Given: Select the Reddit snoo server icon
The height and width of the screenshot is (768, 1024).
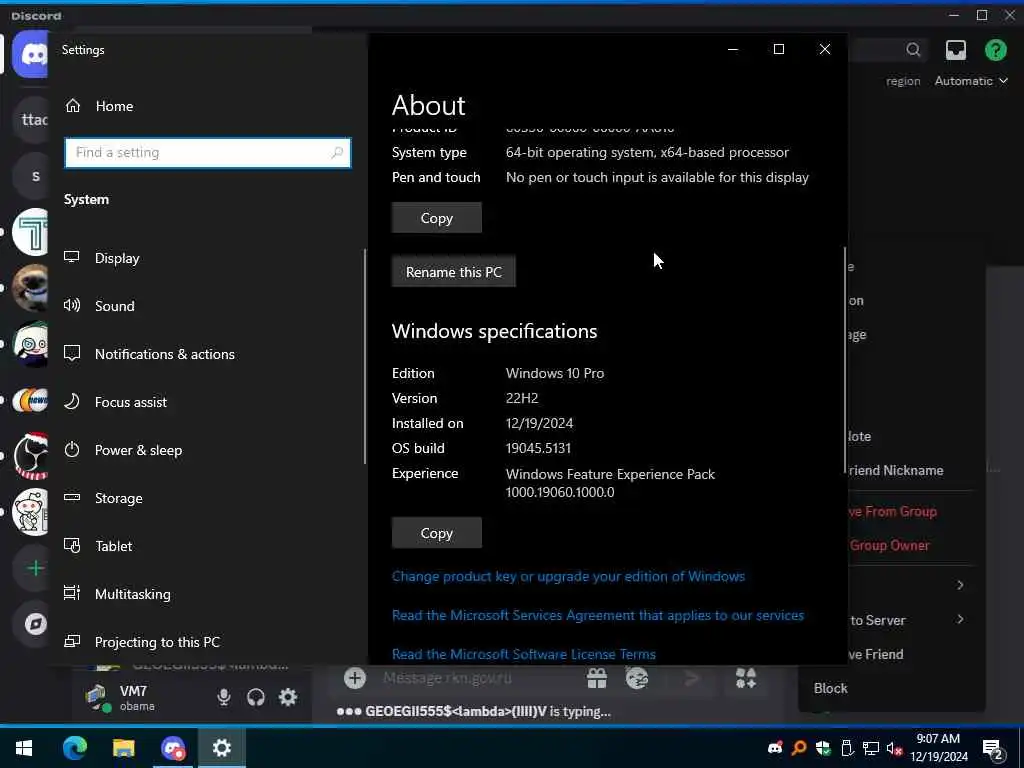Looking at the screenshot, I should click(30, 512).
